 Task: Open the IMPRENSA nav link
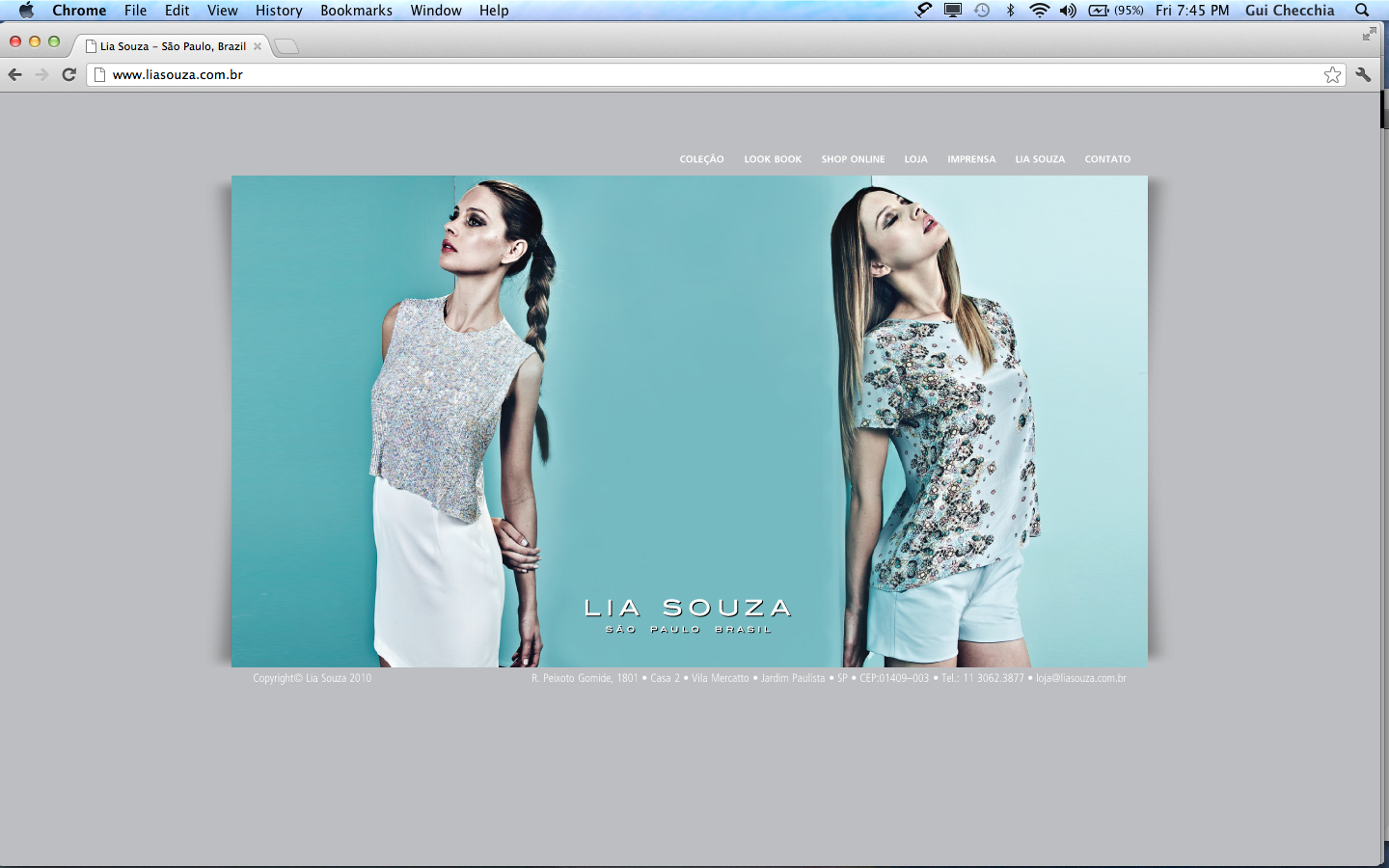tap(971, 159)
